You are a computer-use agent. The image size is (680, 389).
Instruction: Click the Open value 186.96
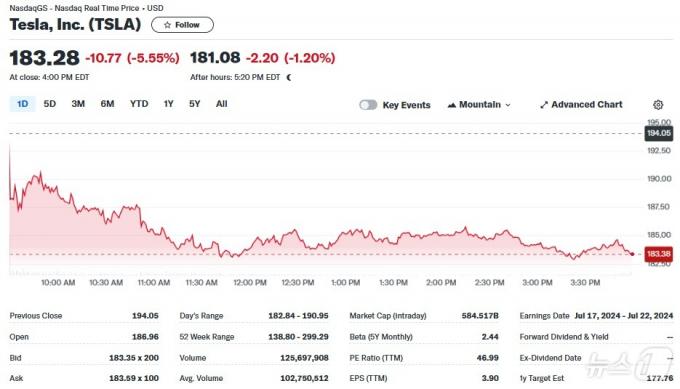(145, 337)
